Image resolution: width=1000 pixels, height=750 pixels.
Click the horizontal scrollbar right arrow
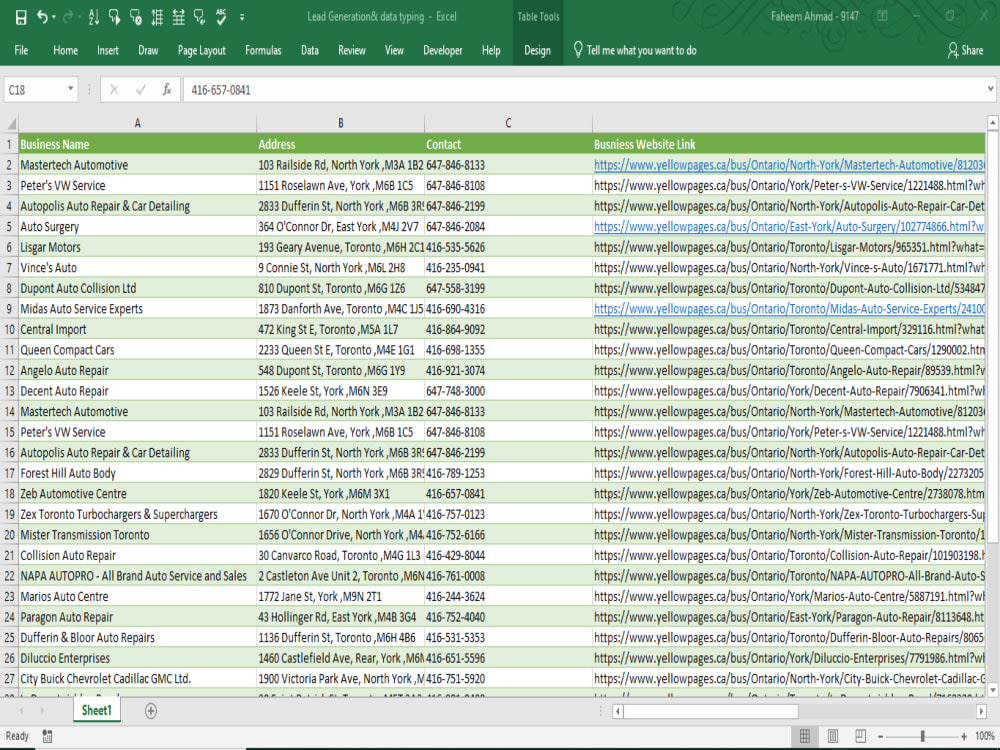982,711
